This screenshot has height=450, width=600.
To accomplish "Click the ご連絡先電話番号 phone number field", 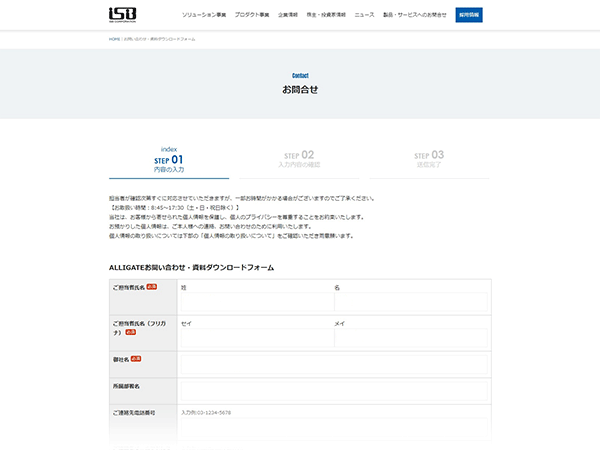I will coord(332,424).
